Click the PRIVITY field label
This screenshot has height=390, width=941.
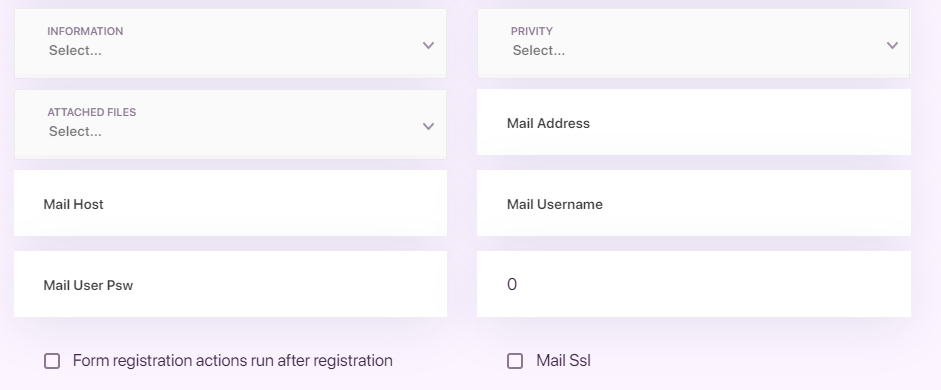(x=532, y=31)
